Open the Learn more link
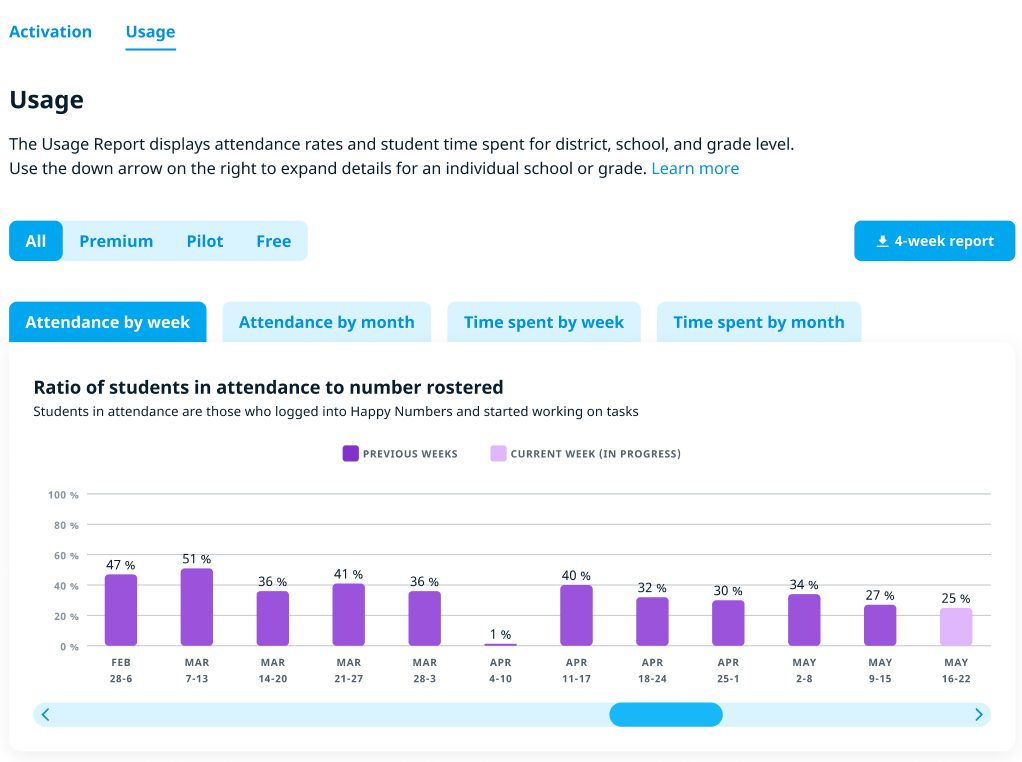Screen dimensions: 1022x762 pos(695,168)
